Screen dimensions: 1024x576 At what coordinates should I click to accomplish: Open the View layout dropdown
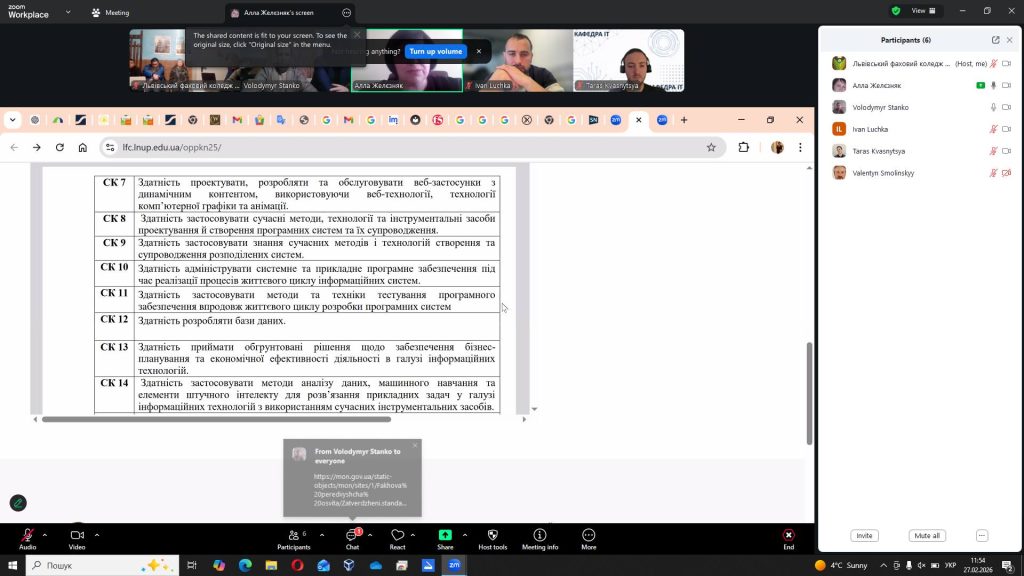click(x=924, y=11)
